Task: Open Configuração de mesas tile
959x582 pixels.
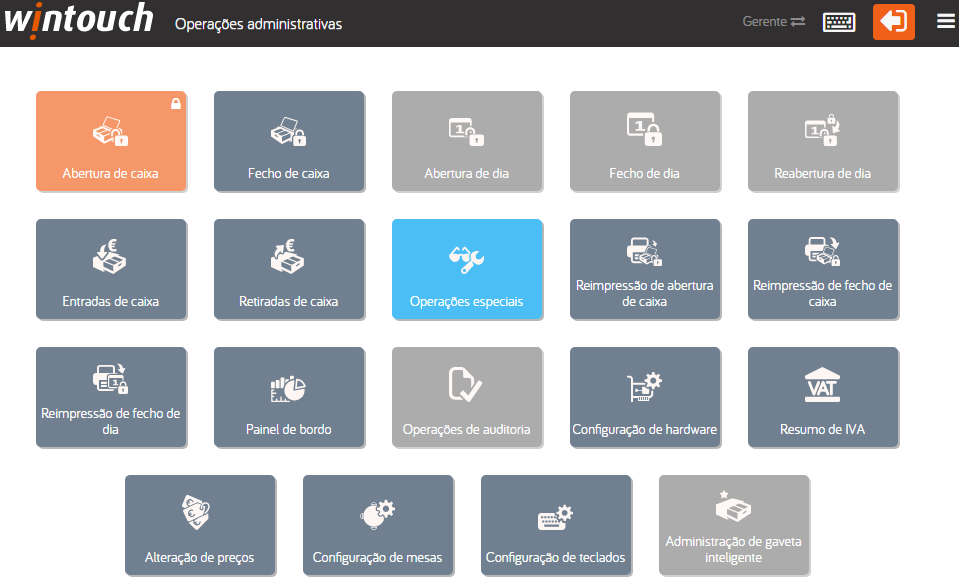Action: (378, 525)
